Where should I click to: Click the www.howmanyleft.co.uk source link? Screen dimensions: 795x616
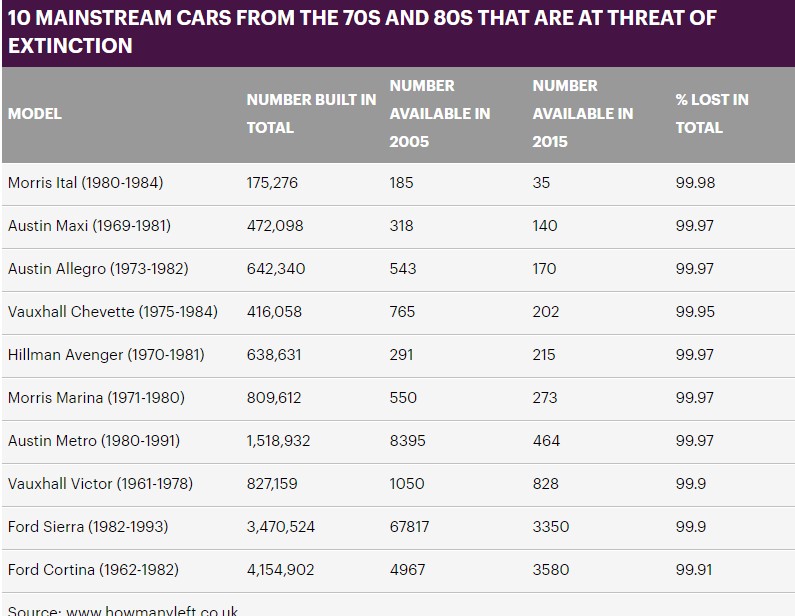coord(152,610)
